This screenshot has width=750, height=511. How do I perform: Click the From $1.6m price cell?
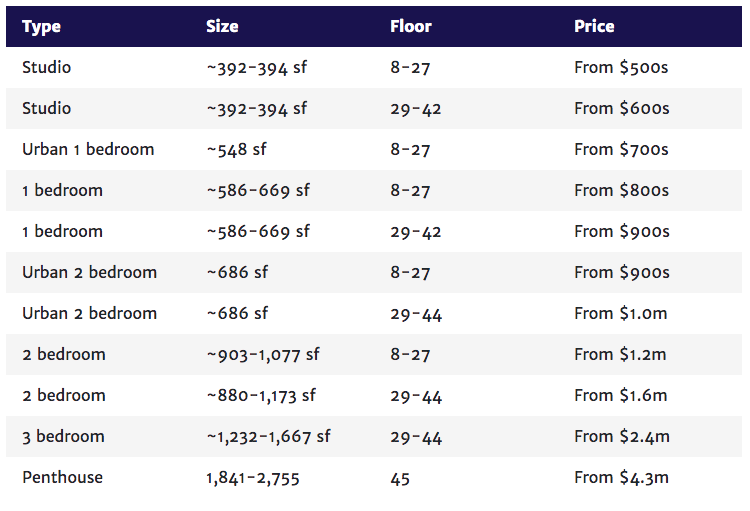[x=620, y=396]
